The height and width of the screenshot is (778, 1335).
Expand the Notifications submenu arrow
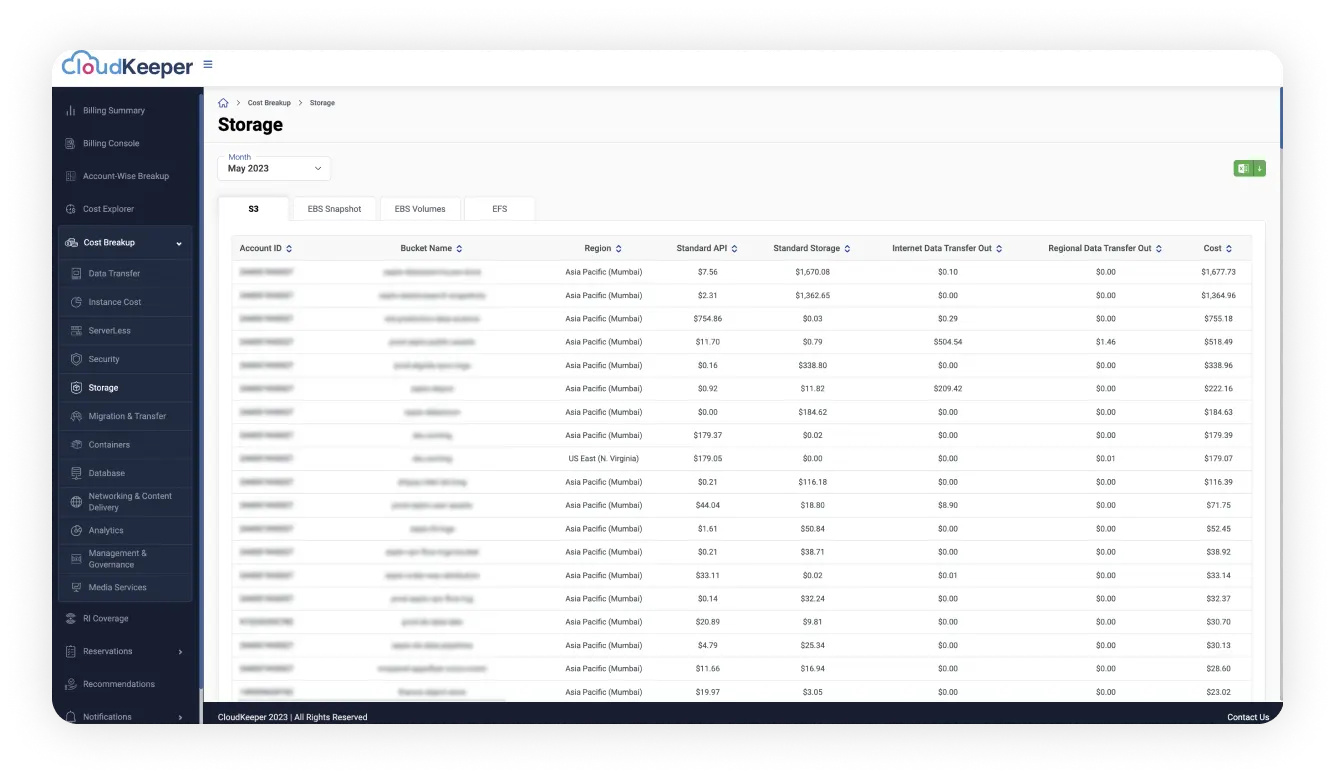pos(180,717)
